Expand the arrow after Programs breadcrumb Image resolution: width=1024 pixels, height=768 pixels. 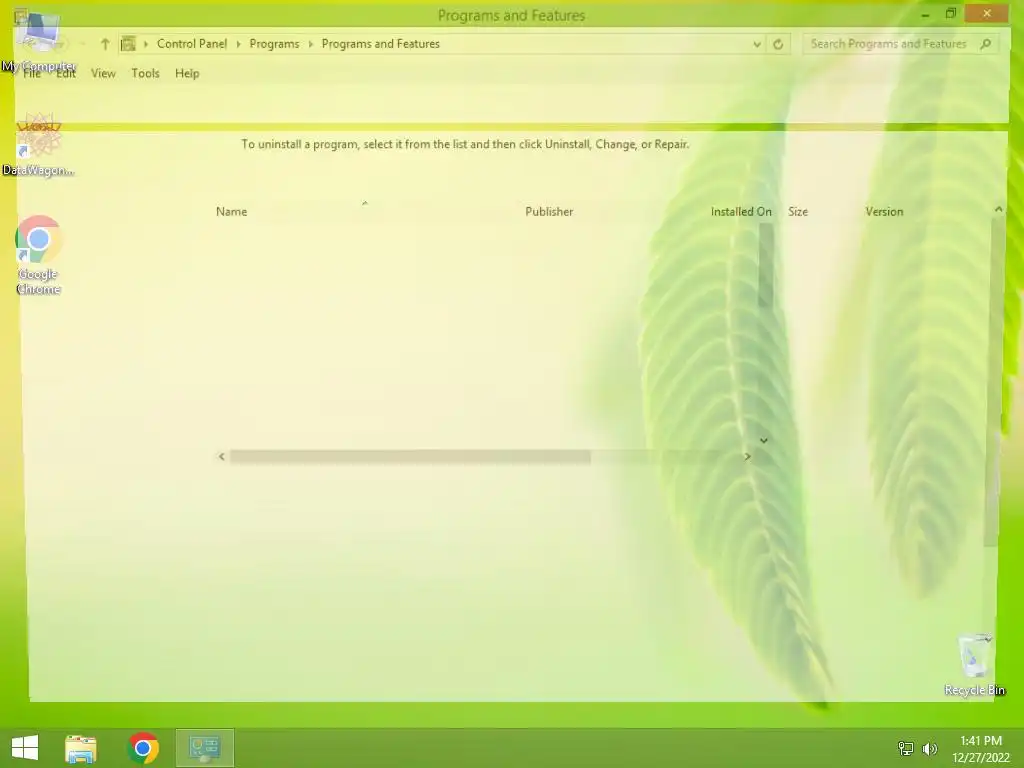point(311,44)
